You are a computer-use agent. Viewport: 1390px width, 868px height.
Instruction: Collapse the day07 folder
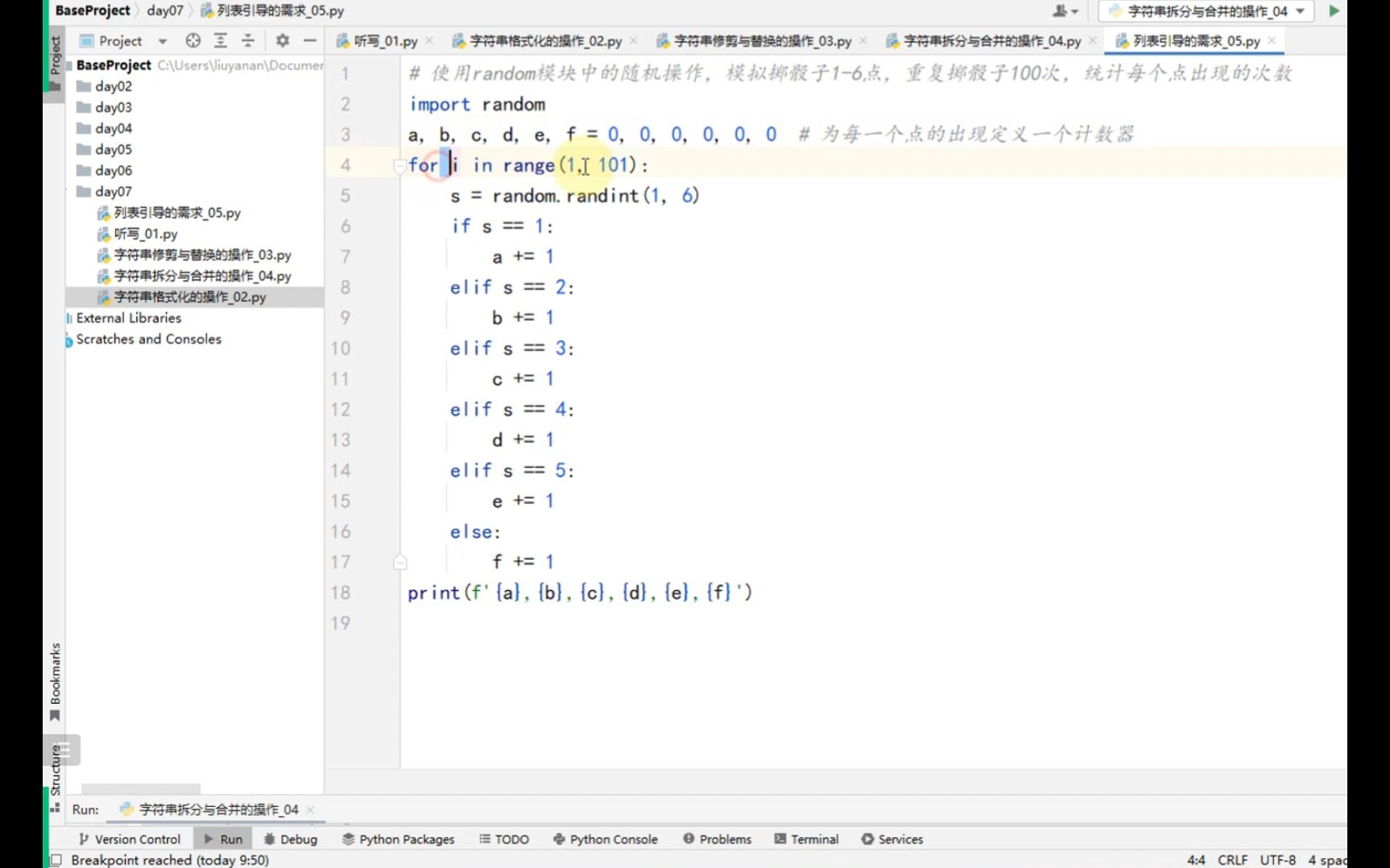point(104,192)
